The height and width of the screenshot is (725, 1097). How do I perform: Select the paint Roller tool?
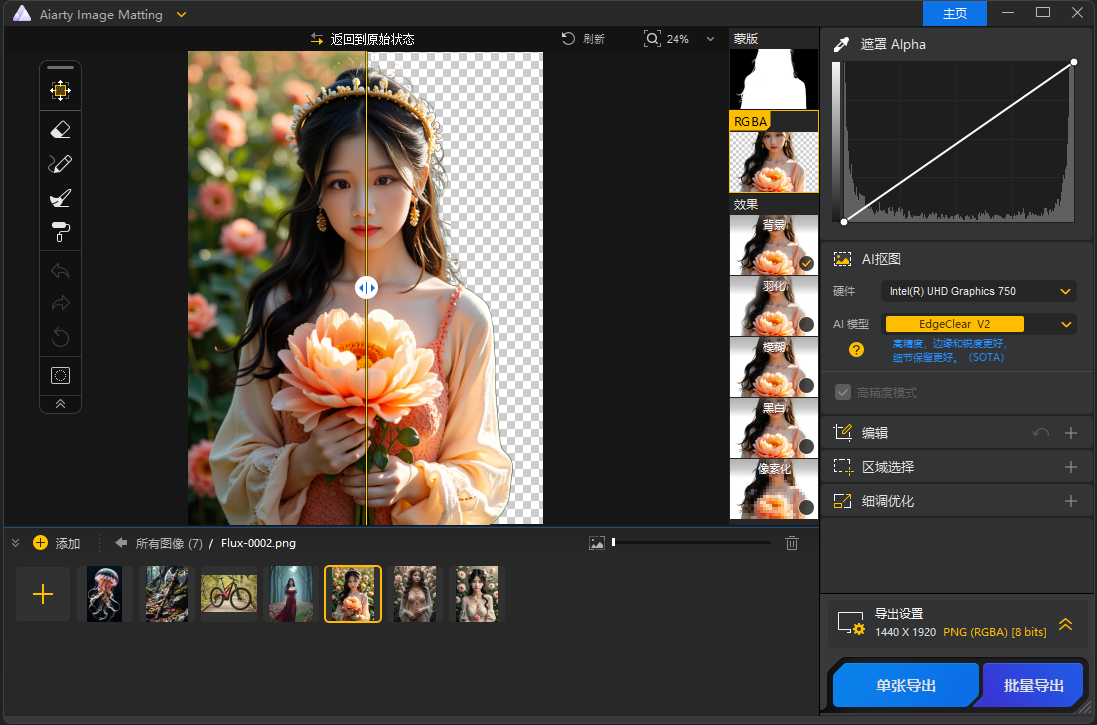tap(60, 231)
